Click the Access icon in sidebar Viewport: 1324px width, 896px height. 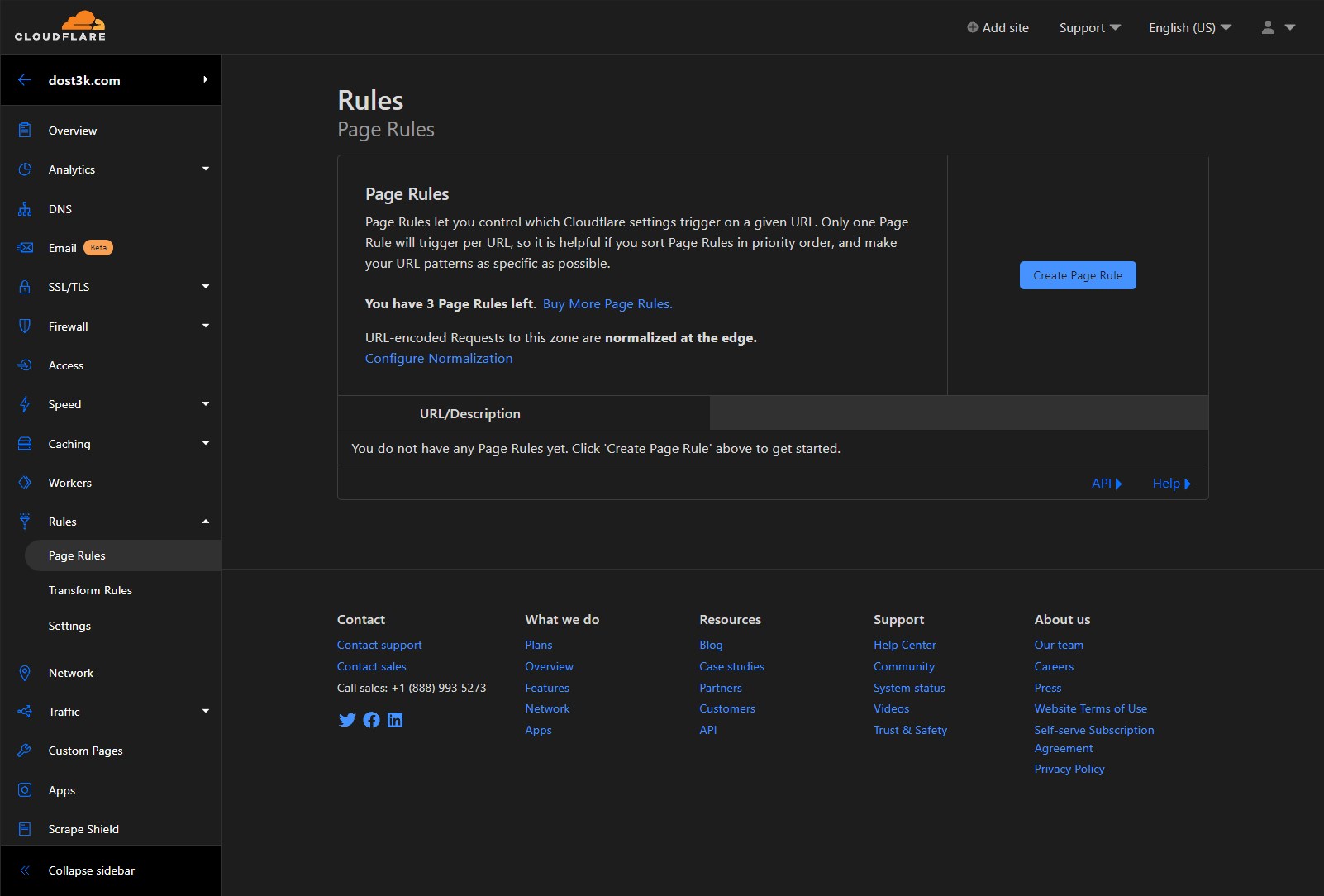click(x=25, y=365)
